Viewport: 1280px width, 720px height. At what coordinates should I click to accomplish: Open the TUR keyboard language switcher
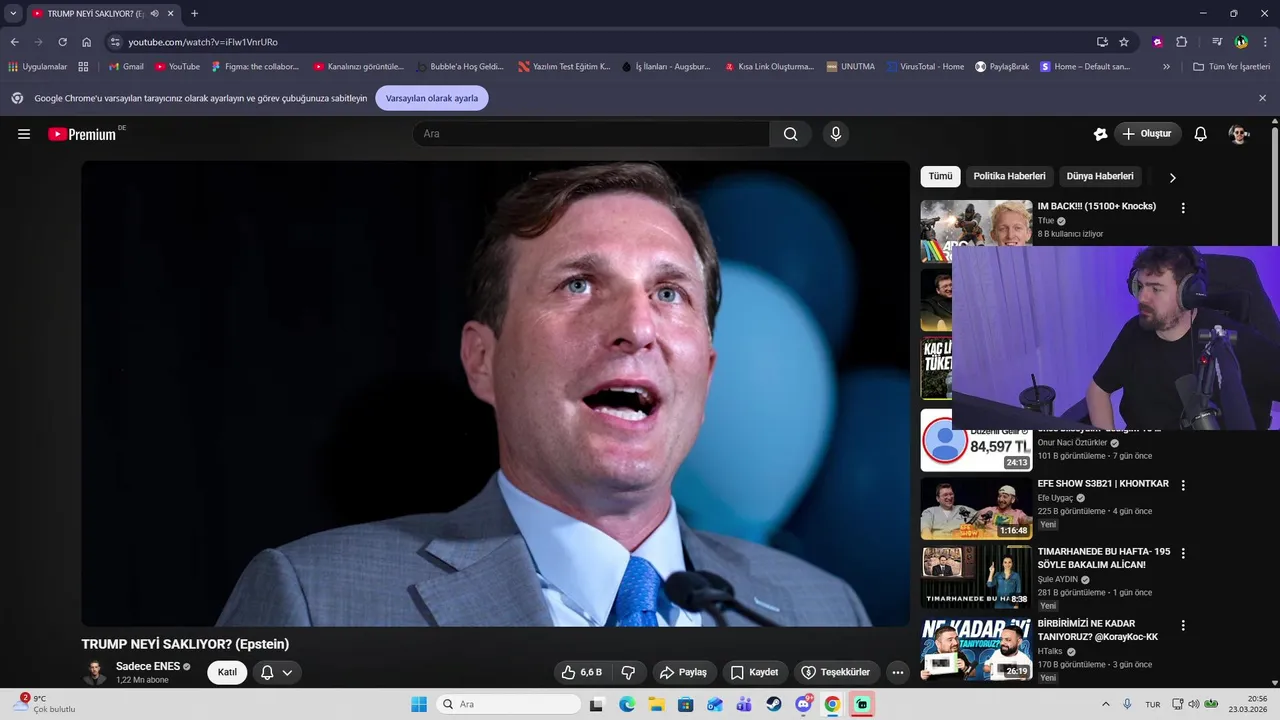pos(1153,704)
